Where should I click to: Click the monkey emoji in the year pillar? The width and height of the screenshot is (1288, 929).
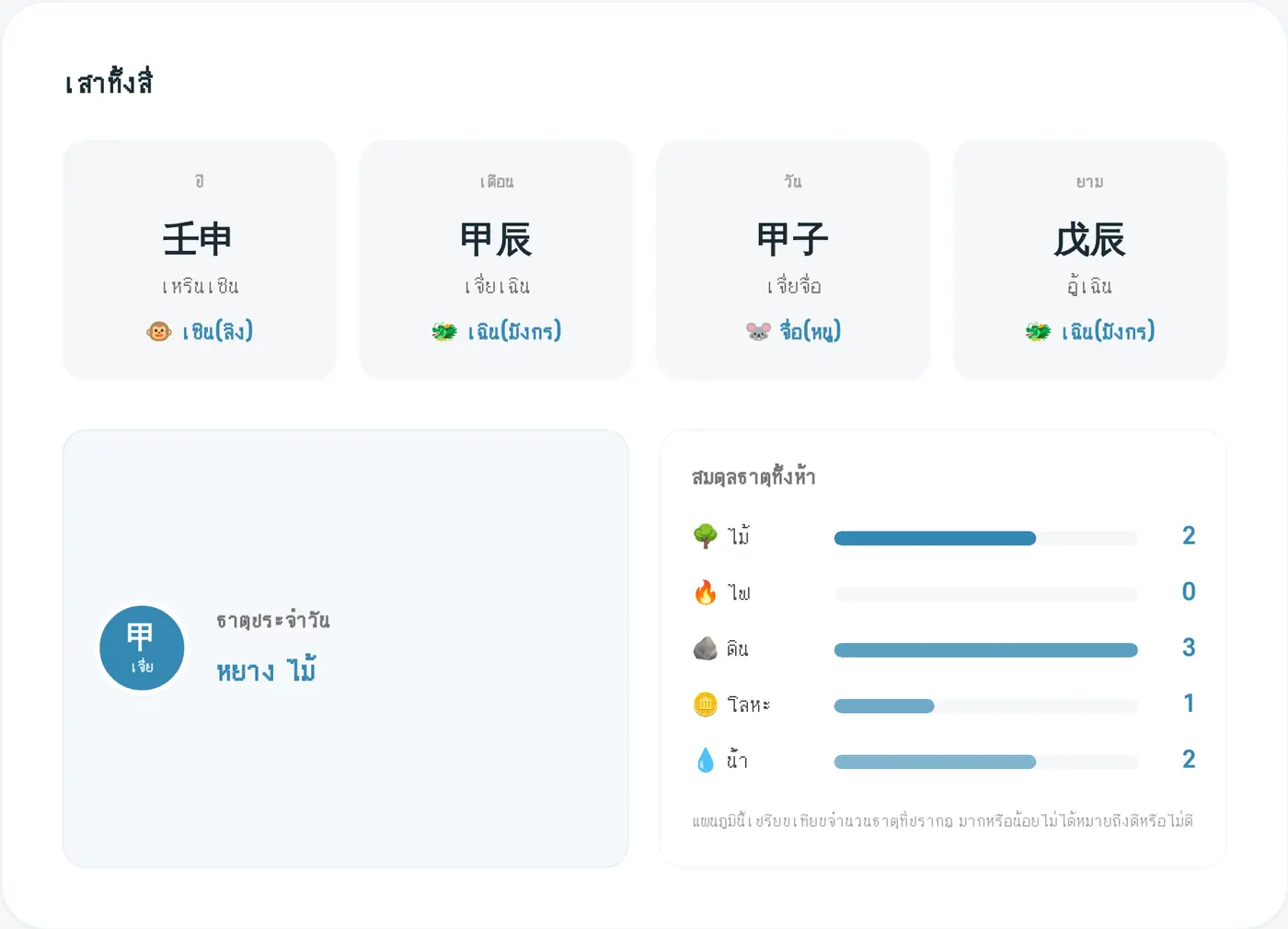[159, 331]
